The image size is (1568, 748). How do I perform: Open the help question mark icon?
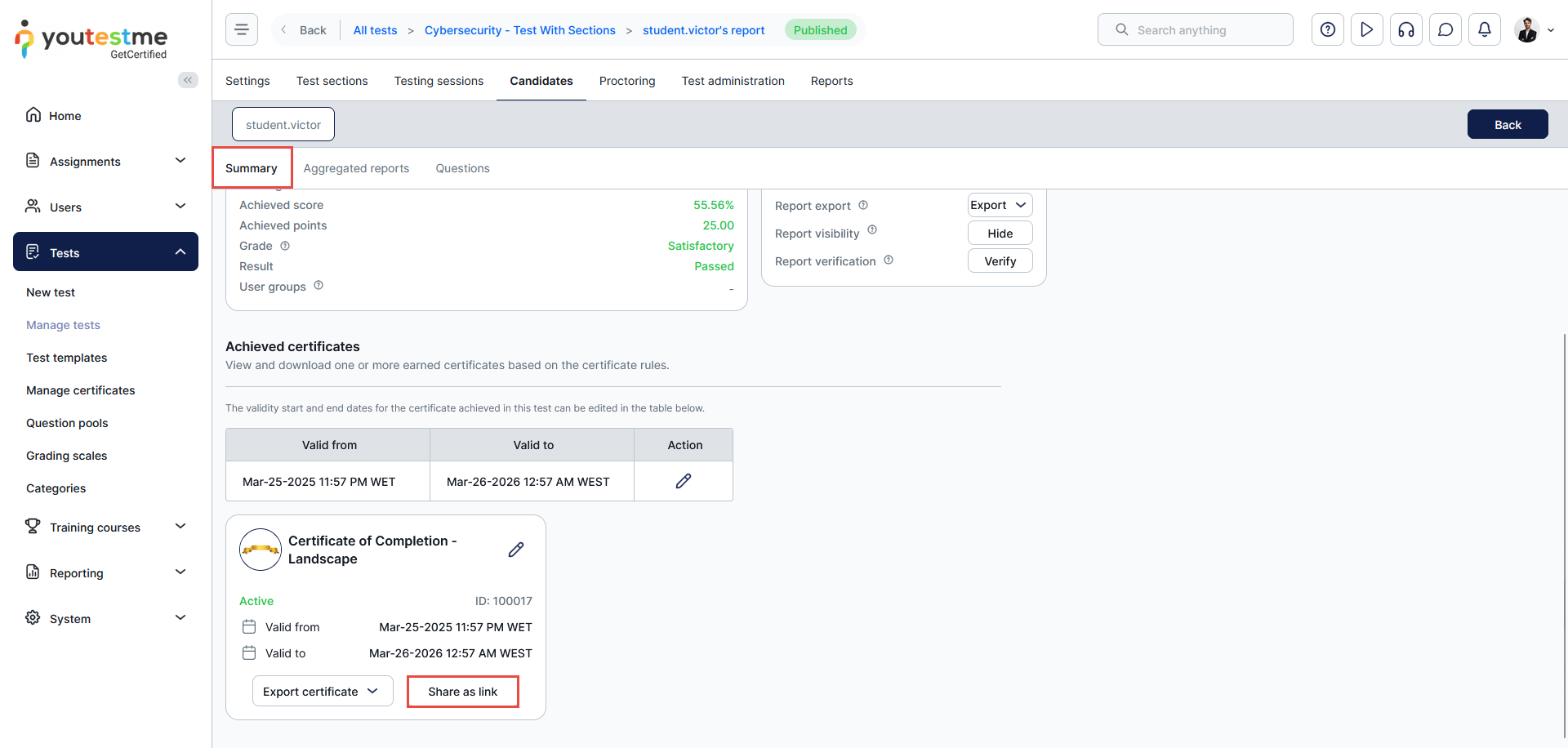tap(1328, 30)
